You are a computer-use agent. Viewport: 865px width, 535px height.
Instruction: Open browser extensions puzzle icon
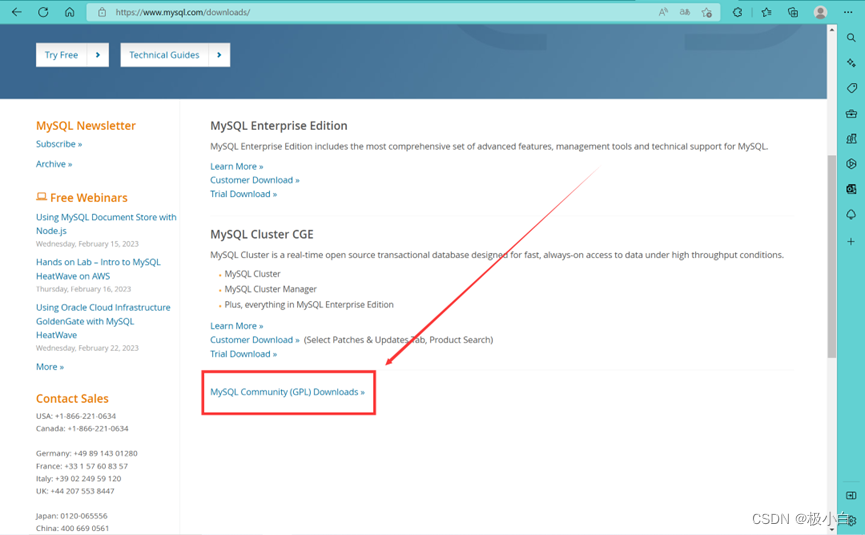[738, 12]
